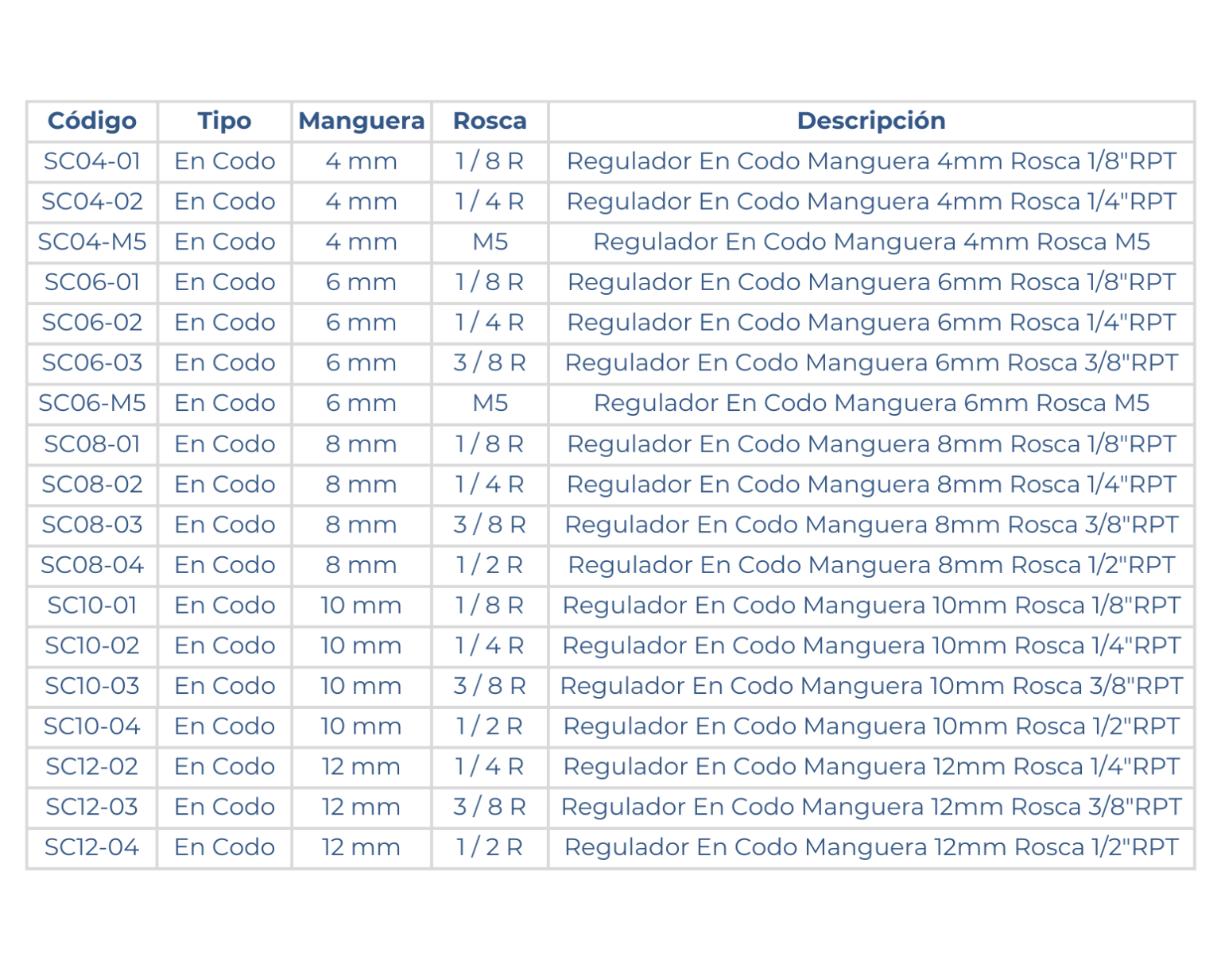
Task: Click 'En Codo' type cell in SC12-04 row
Action: (225, 847)
